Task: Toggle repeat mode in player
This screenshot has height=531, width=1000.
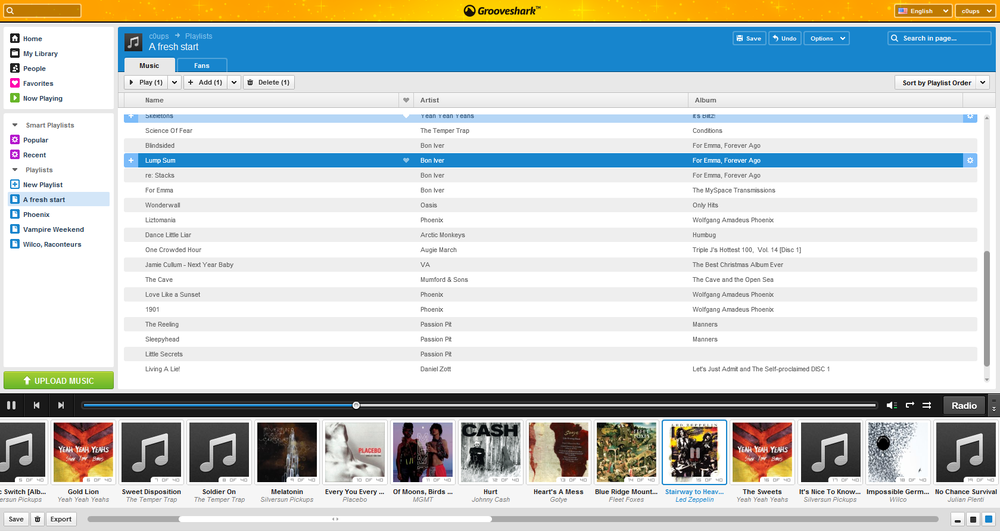Action: pyautogui.click(x=910, y=405)
